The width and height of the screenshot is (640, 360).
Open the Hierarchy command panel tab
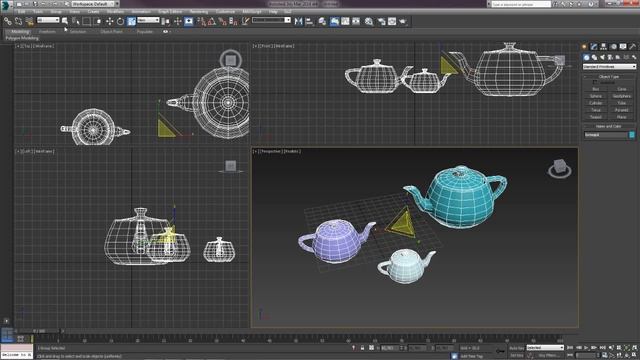603,47
